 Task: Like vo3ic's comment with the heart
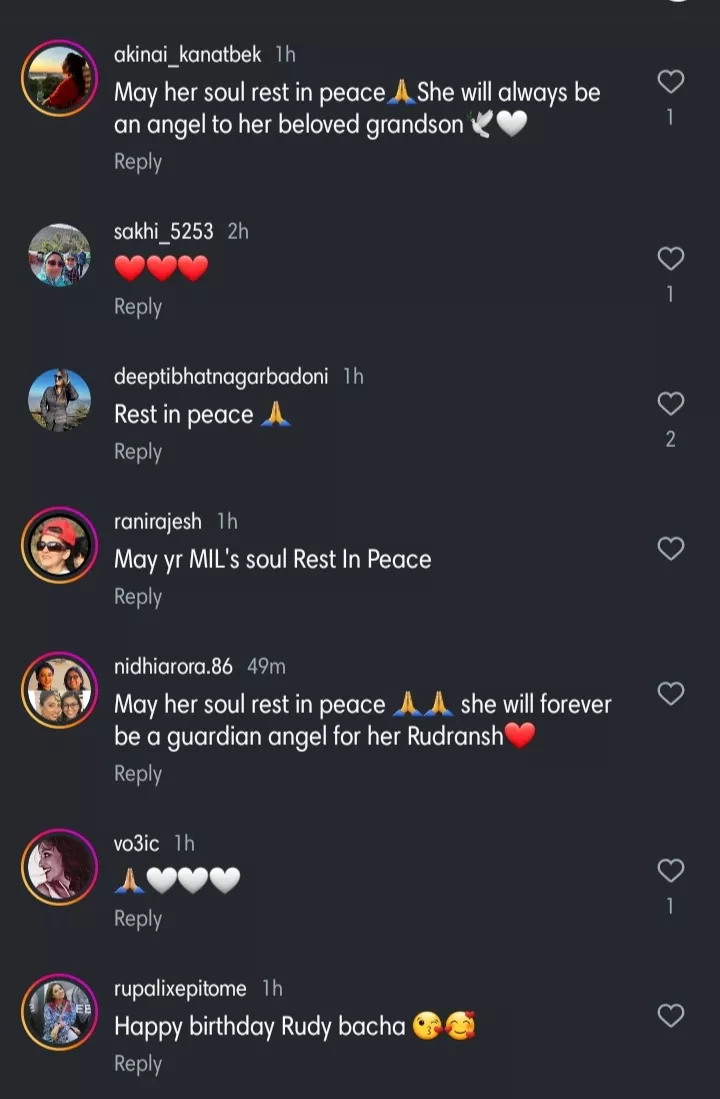[x=670, y=871]
